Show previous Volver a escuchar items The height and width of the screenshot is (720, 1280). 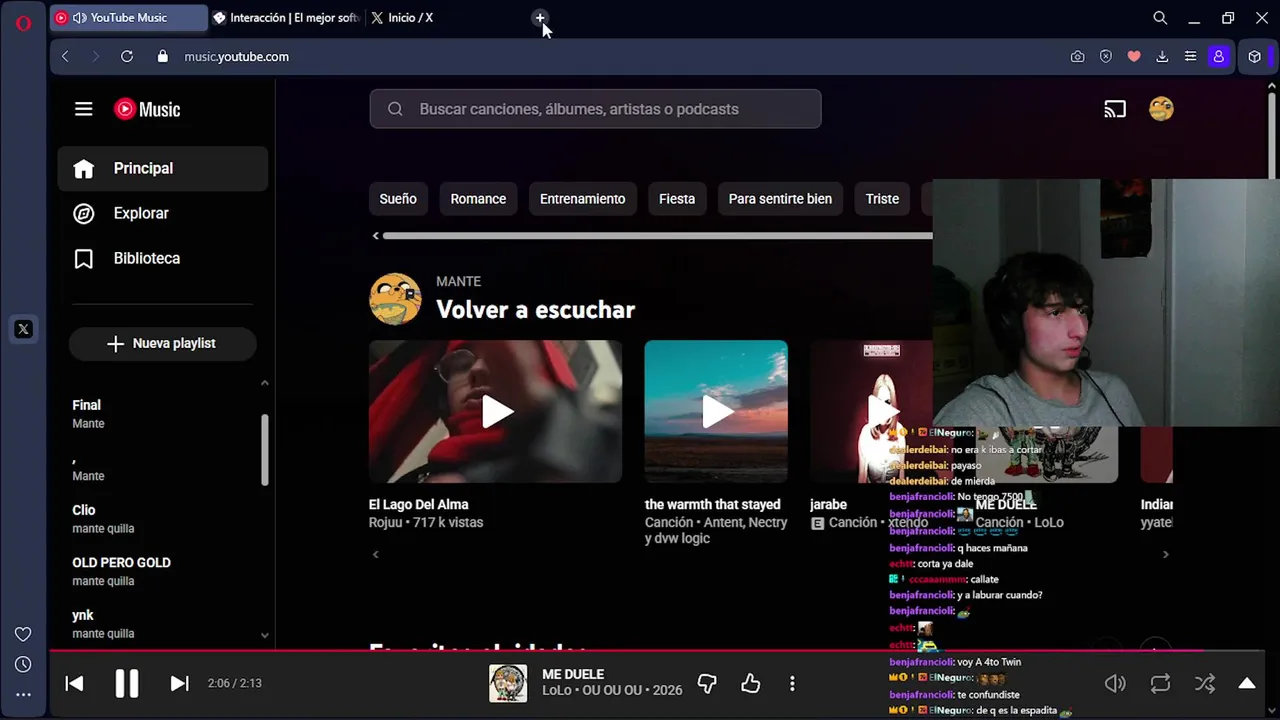click(376, 554)
